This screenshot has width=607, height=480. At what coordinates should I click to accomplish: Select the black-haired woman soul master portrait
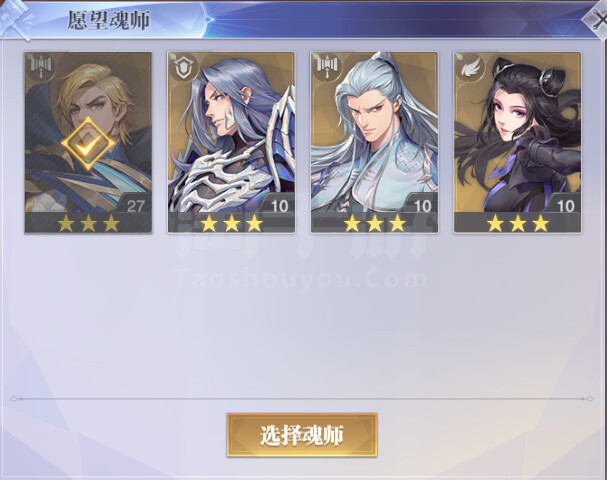pos(518,132)
